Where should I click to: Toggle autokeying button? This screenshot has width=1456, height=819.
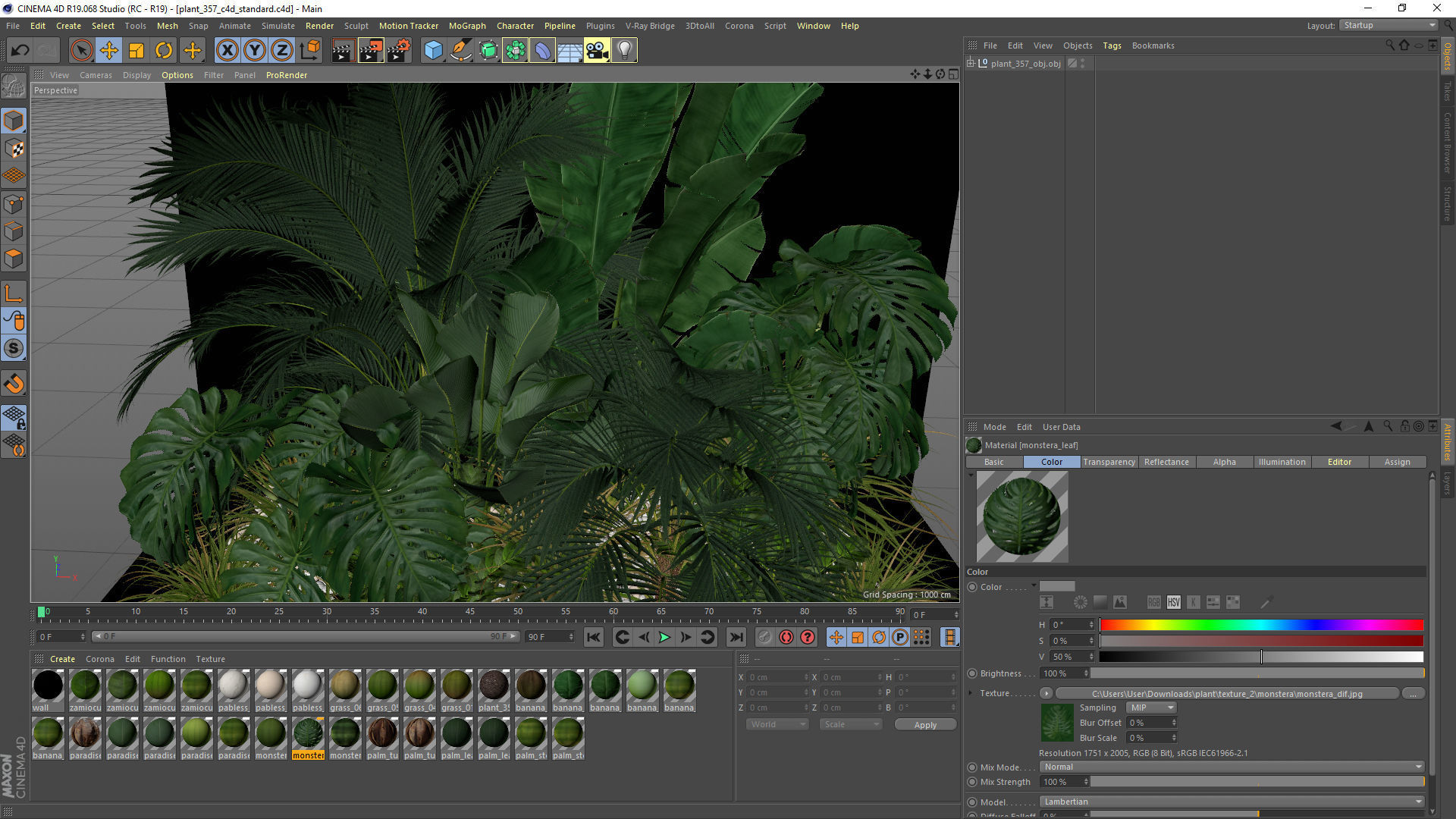point(786,637)
